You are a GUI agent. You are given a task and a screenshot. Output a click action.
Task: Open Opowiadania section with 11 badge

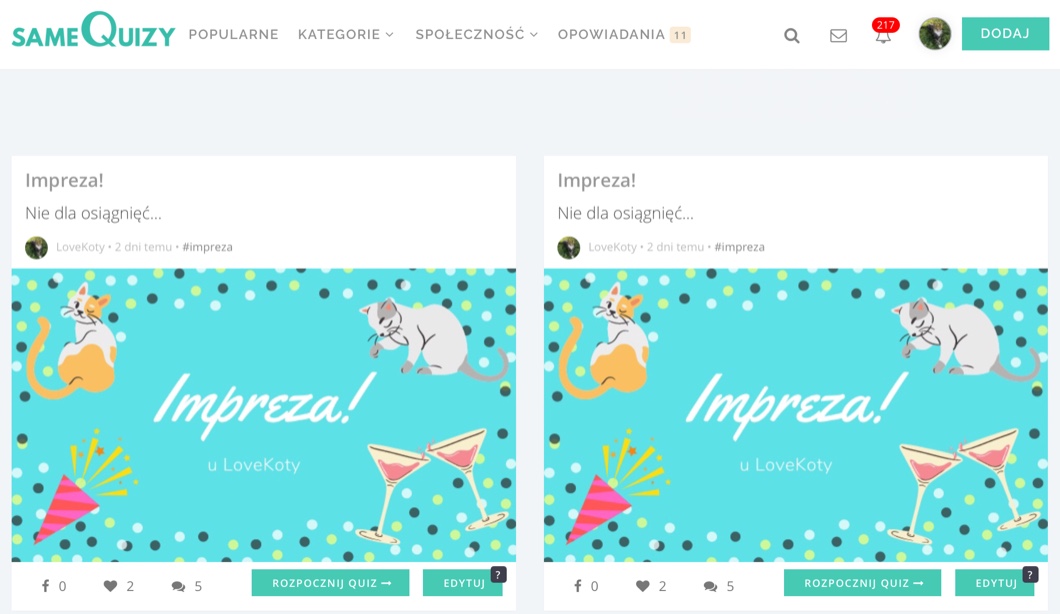click(623, 34)
